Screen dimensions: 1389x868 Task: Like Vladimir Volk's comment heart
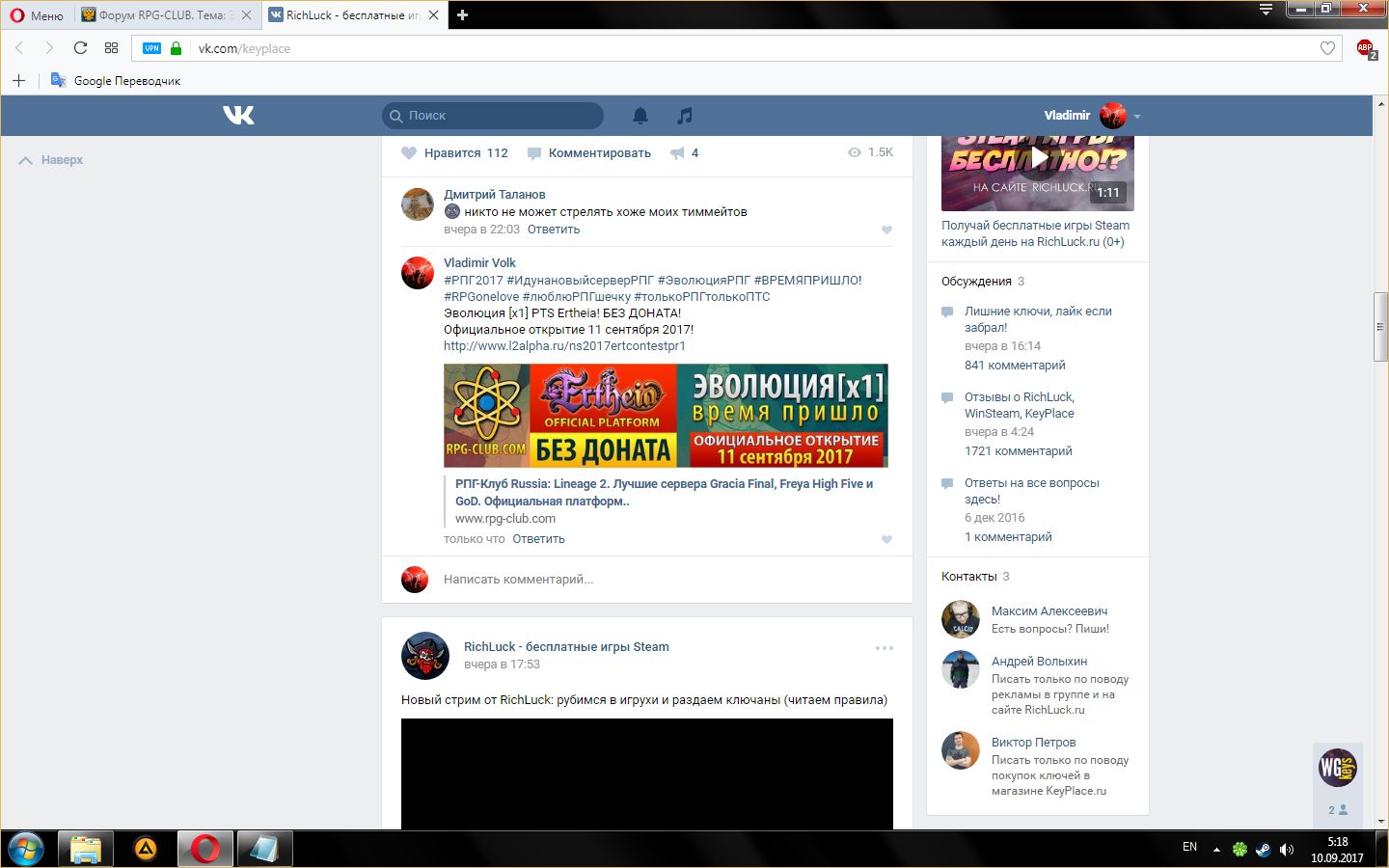click(886, 539)
